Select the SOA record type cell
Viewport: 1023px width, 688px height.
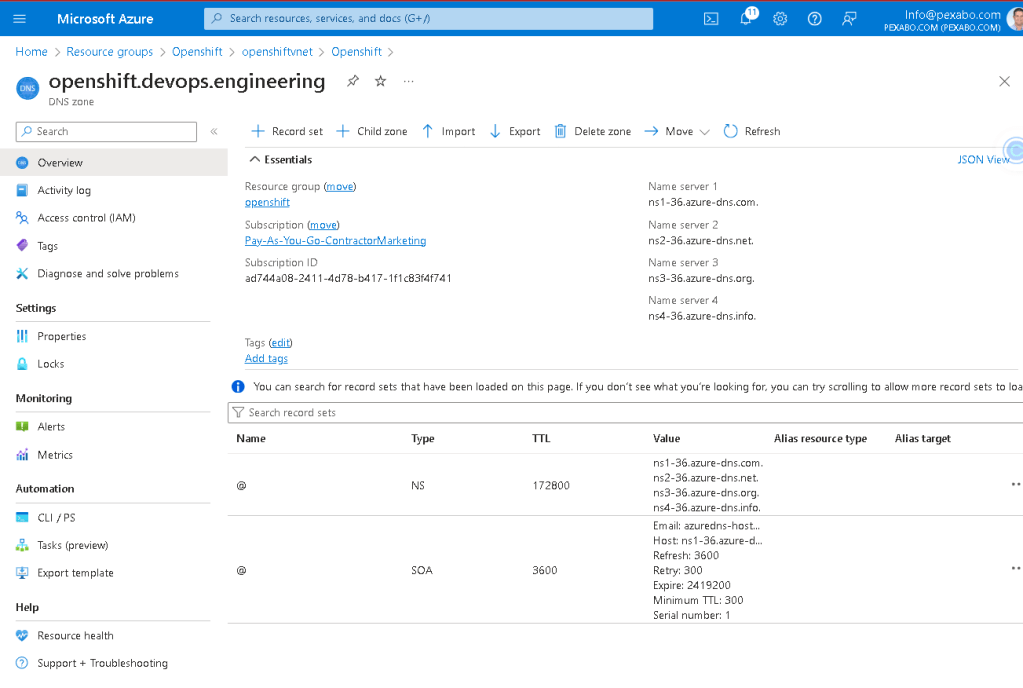[x=422, y=571]
